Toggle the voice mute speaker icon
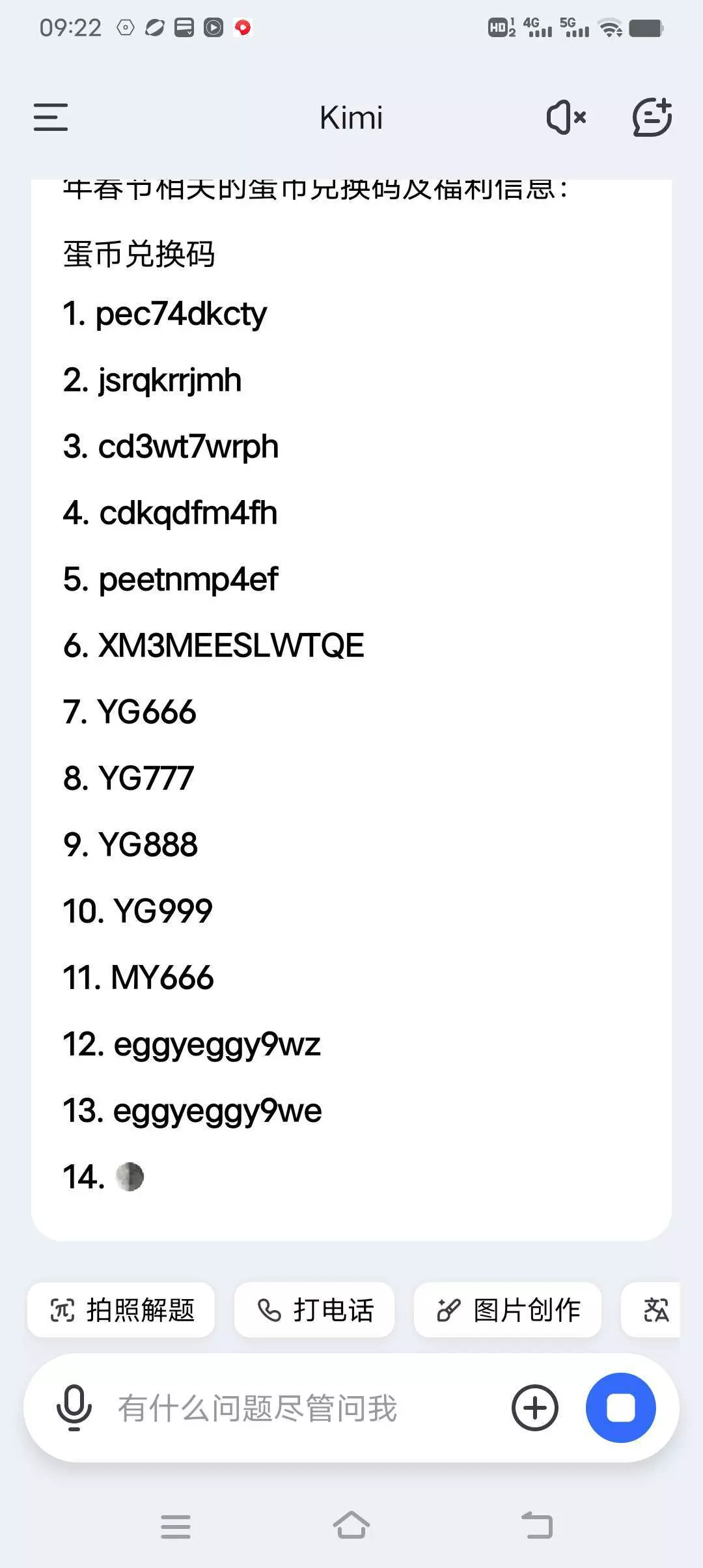Screen dimensions: 703x1568 point(566,118)
